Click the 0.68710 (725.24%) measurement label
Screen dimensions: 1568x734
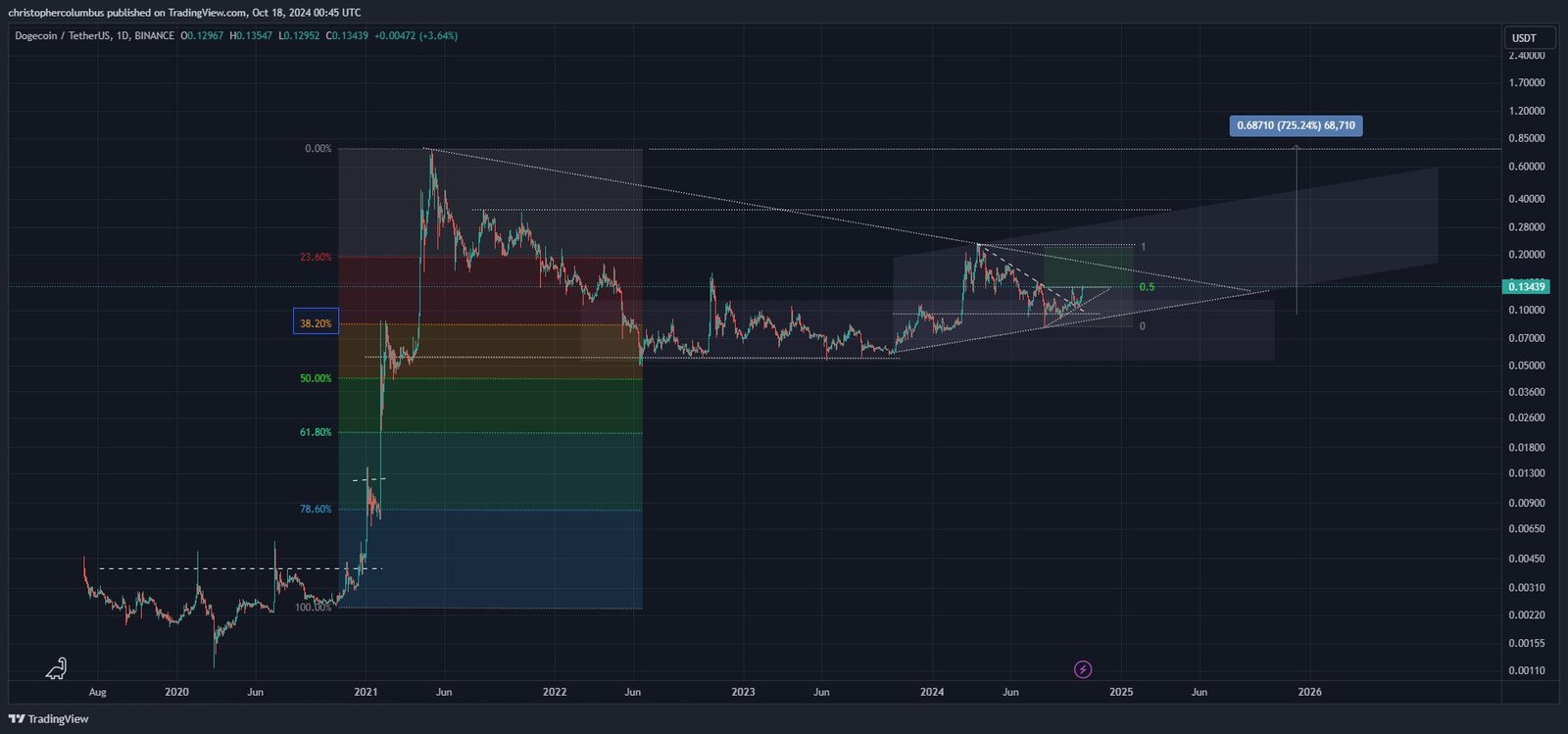point(1296,125)
